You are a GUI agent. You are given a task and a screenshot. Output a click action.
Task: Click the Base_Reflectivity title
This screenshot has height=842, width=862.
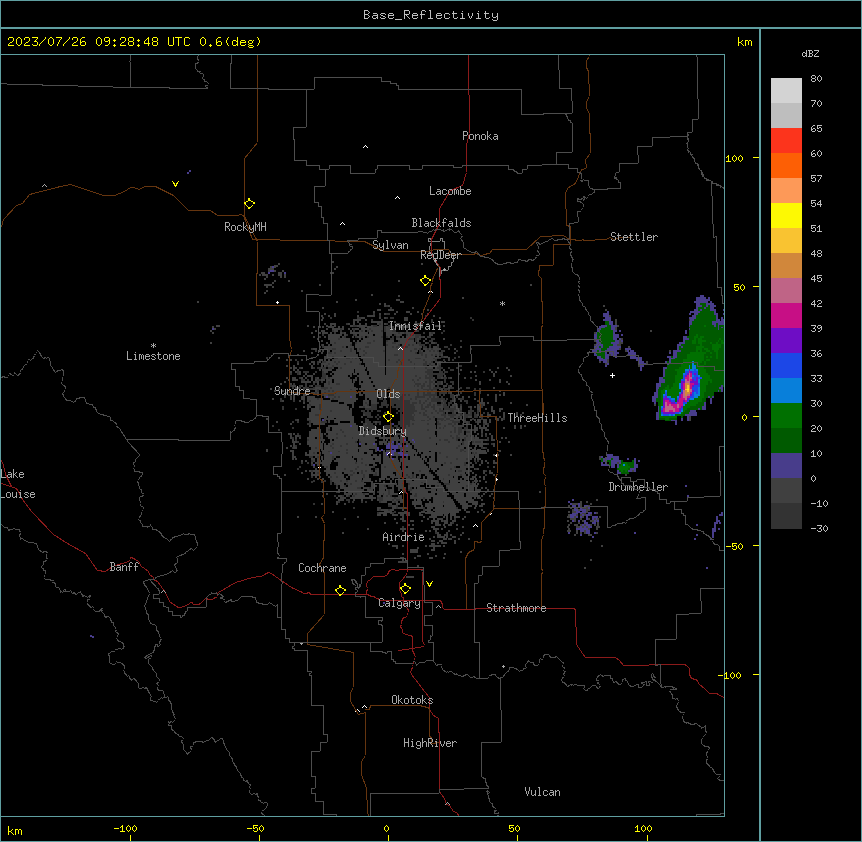coord(431,15)
